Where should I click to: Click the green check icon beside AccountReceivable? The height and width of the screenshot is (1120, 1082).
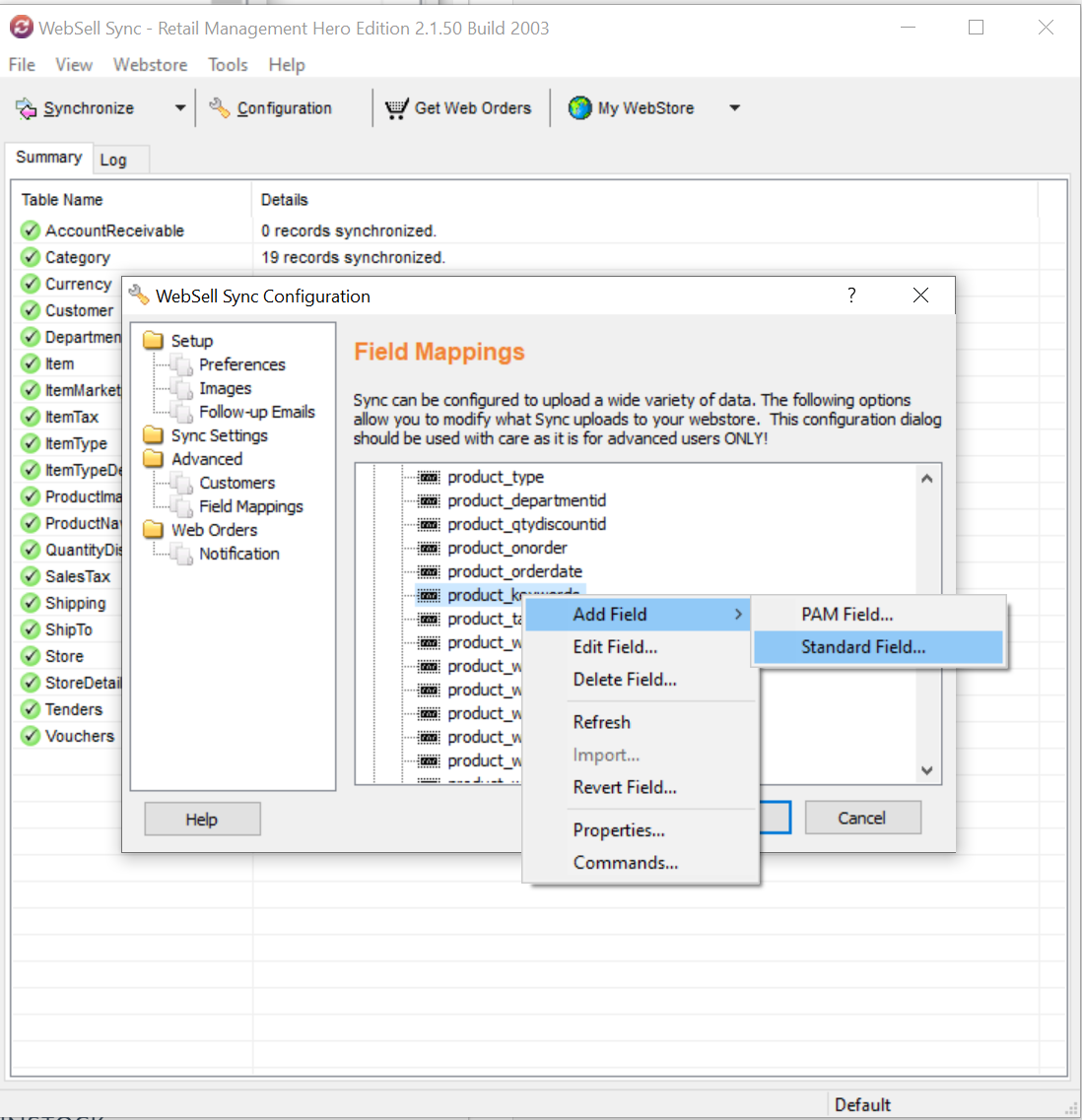[x=30, y=230]
